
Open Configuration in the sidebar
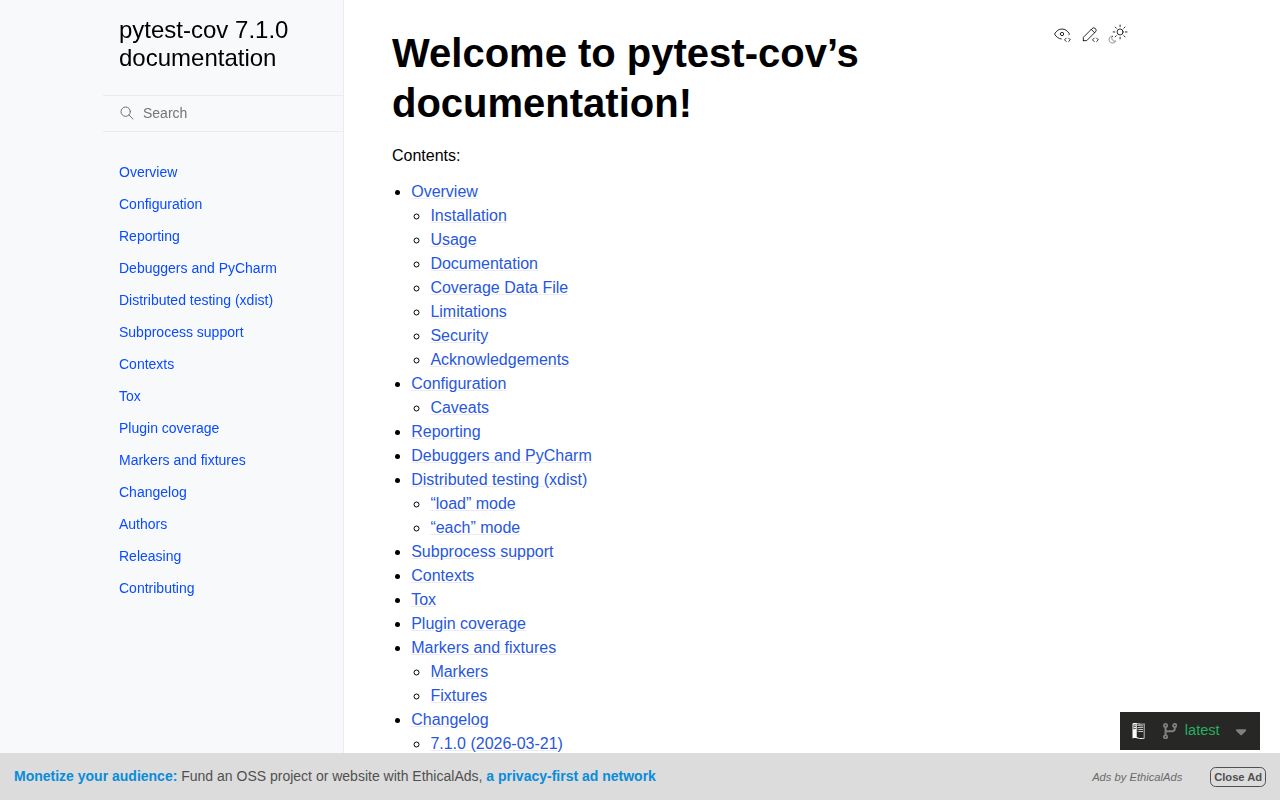pos(160,204)
